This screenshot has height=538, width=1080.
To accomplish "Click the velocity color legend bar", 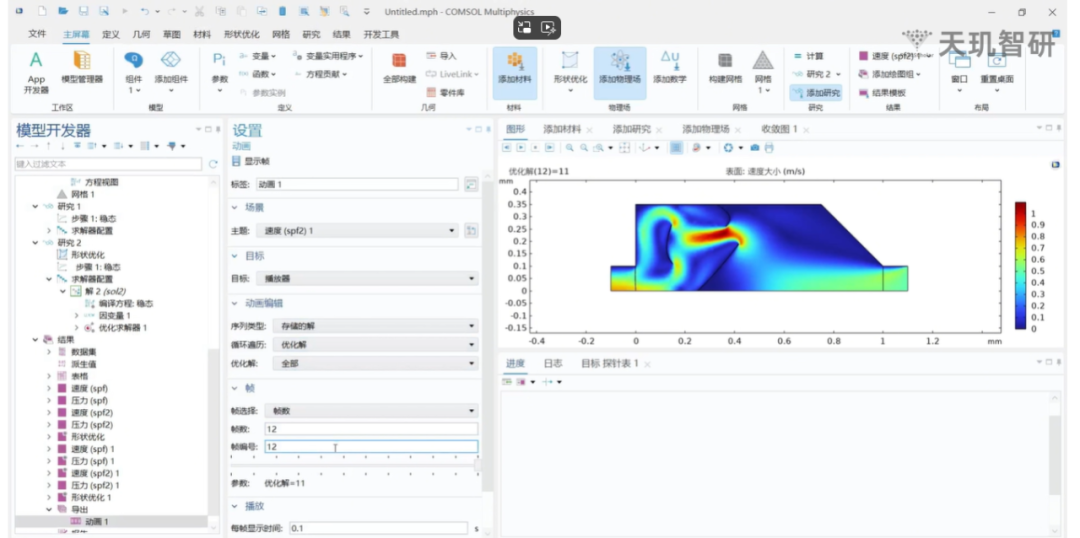I will pos(1020,266).
